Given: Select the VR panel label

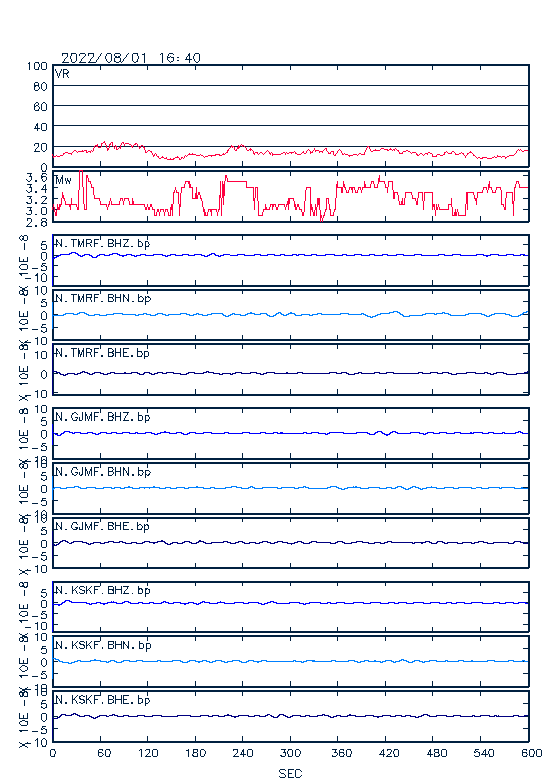Looking at the screenshot, I should [x=62, y=74].
